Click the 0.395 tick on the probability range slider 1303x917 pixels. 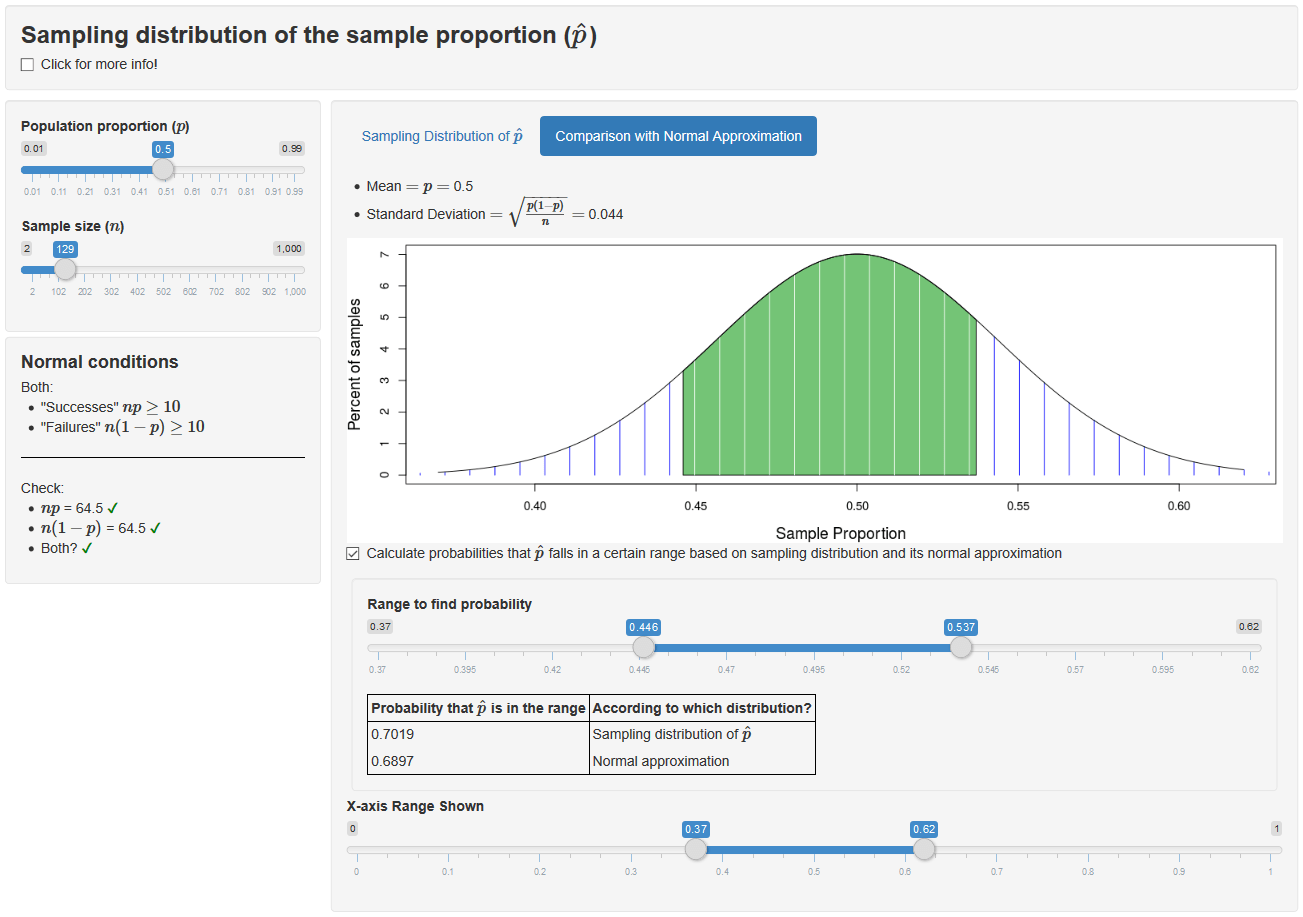(464, 648)
